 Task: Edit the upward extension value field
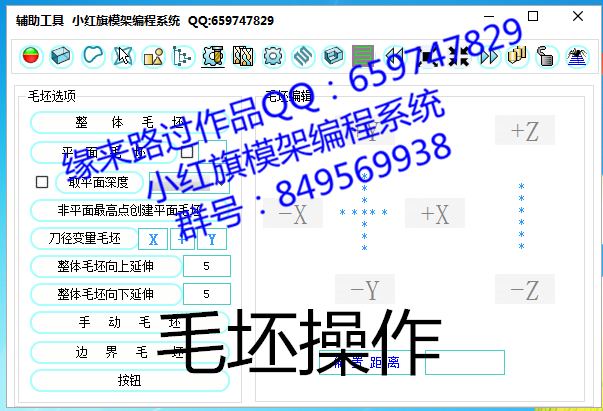pos(207,266)
